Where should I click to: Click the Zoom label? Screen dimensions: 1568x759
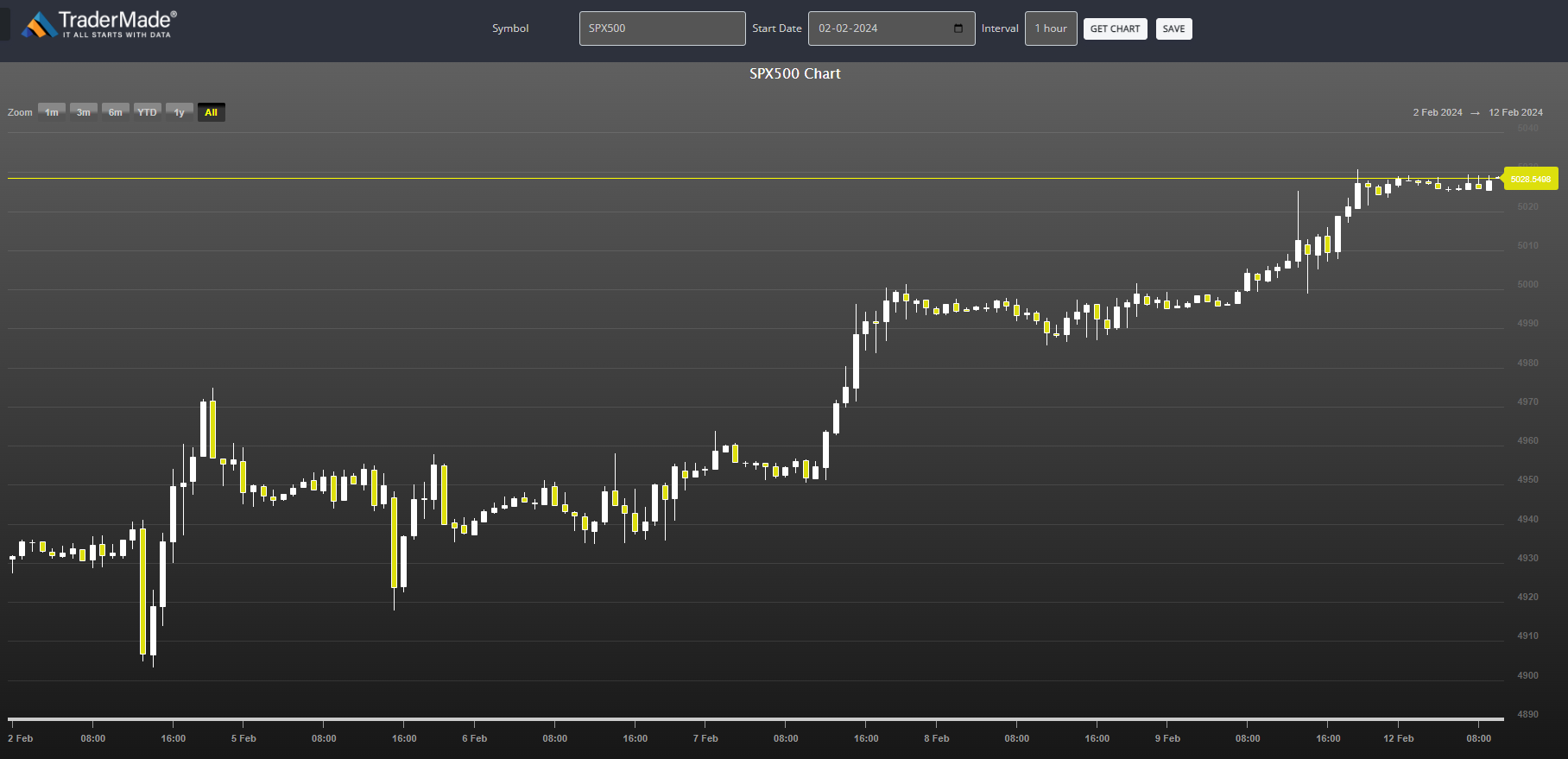click(x=20, y=112)
